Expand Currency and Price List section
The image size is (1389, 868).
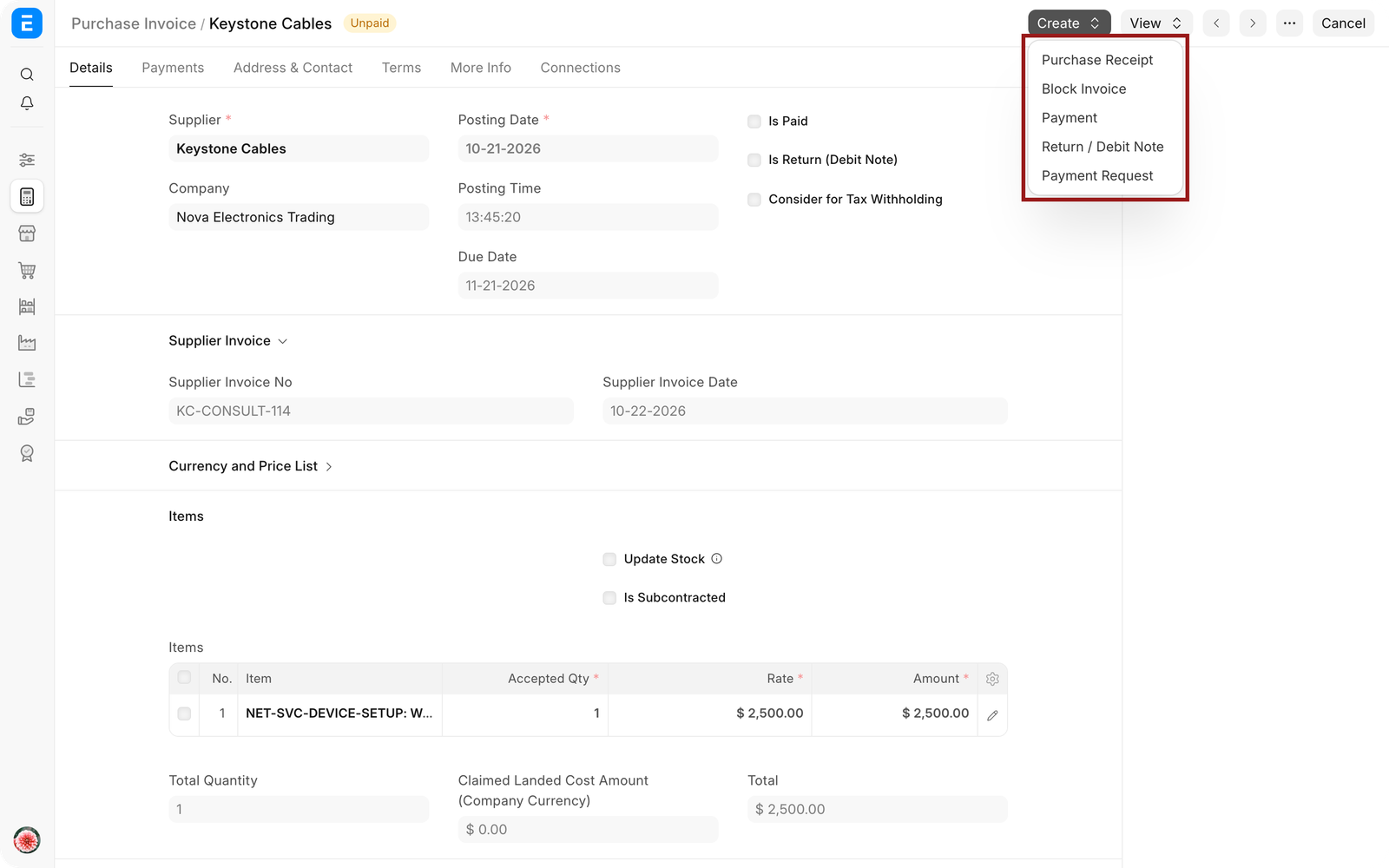click(x=251, y=466)
